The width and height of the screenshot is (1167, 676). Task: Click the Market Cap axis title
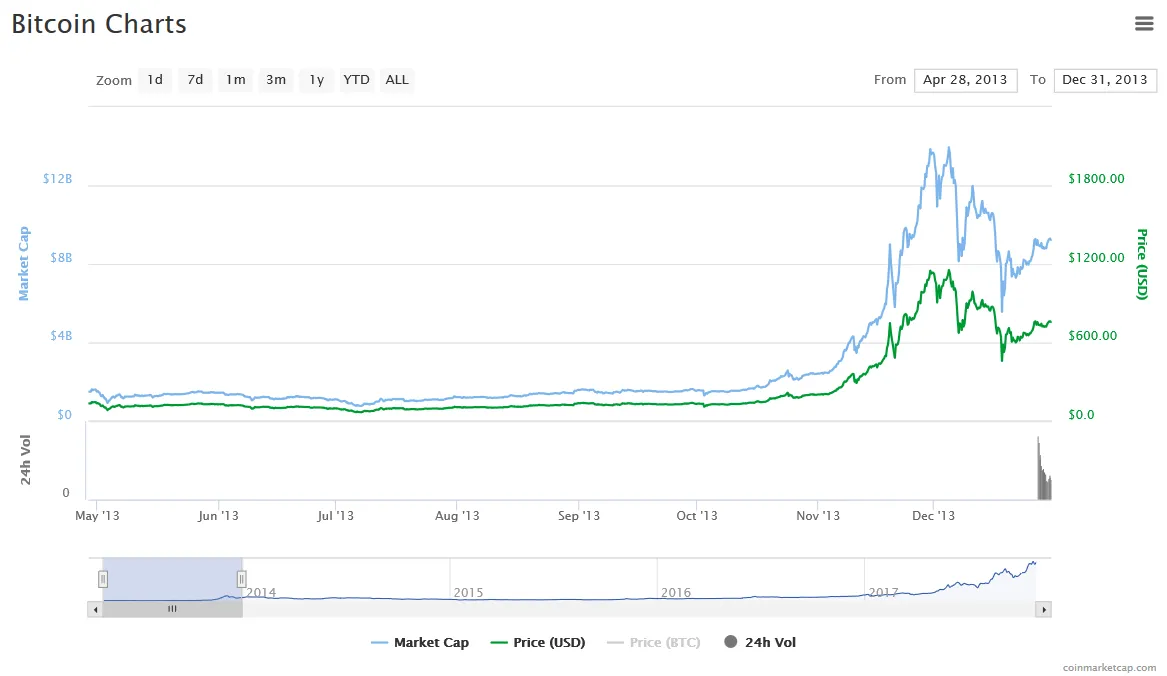pos(24,264)
